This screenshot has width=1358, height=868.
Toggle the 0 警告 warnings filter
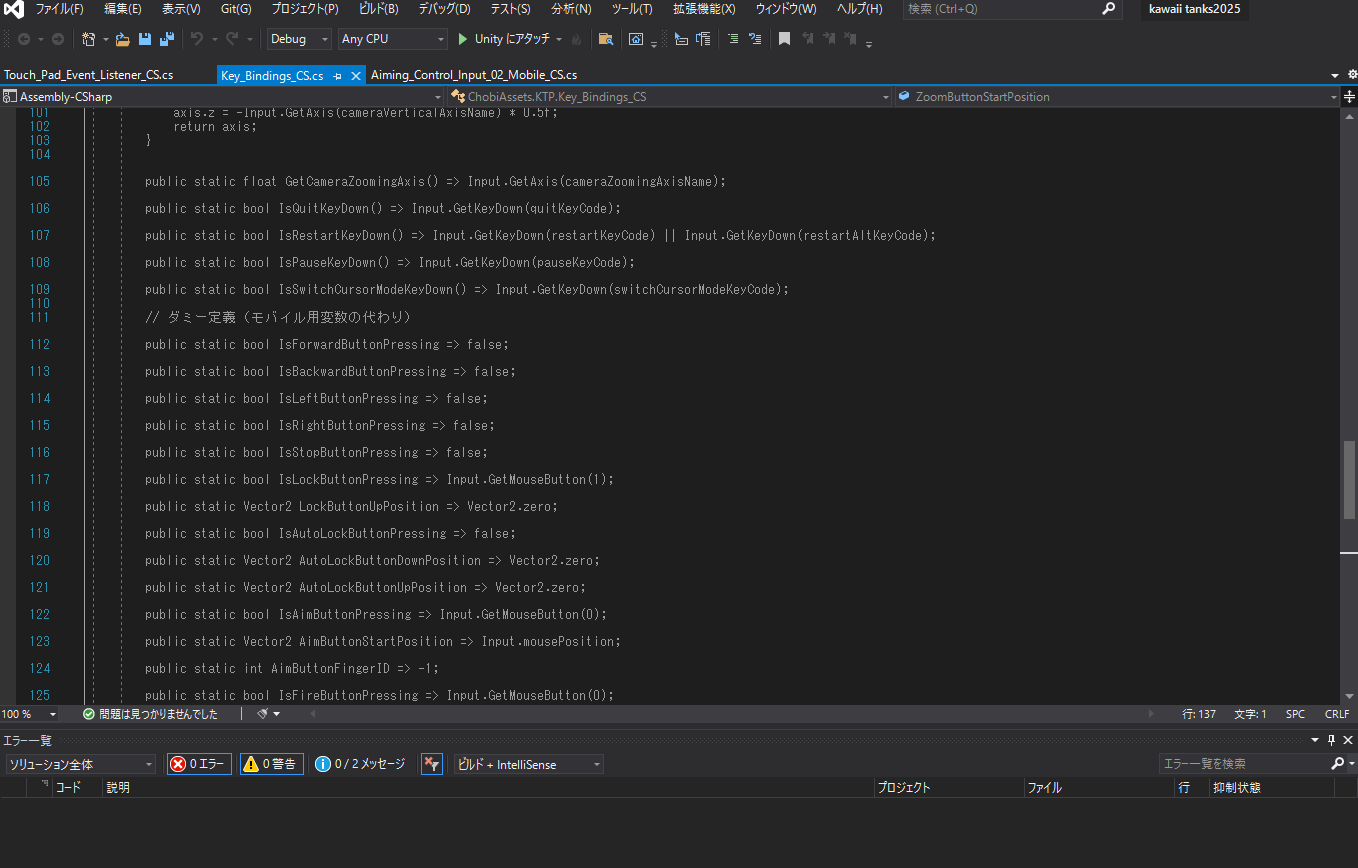(271, 764)
